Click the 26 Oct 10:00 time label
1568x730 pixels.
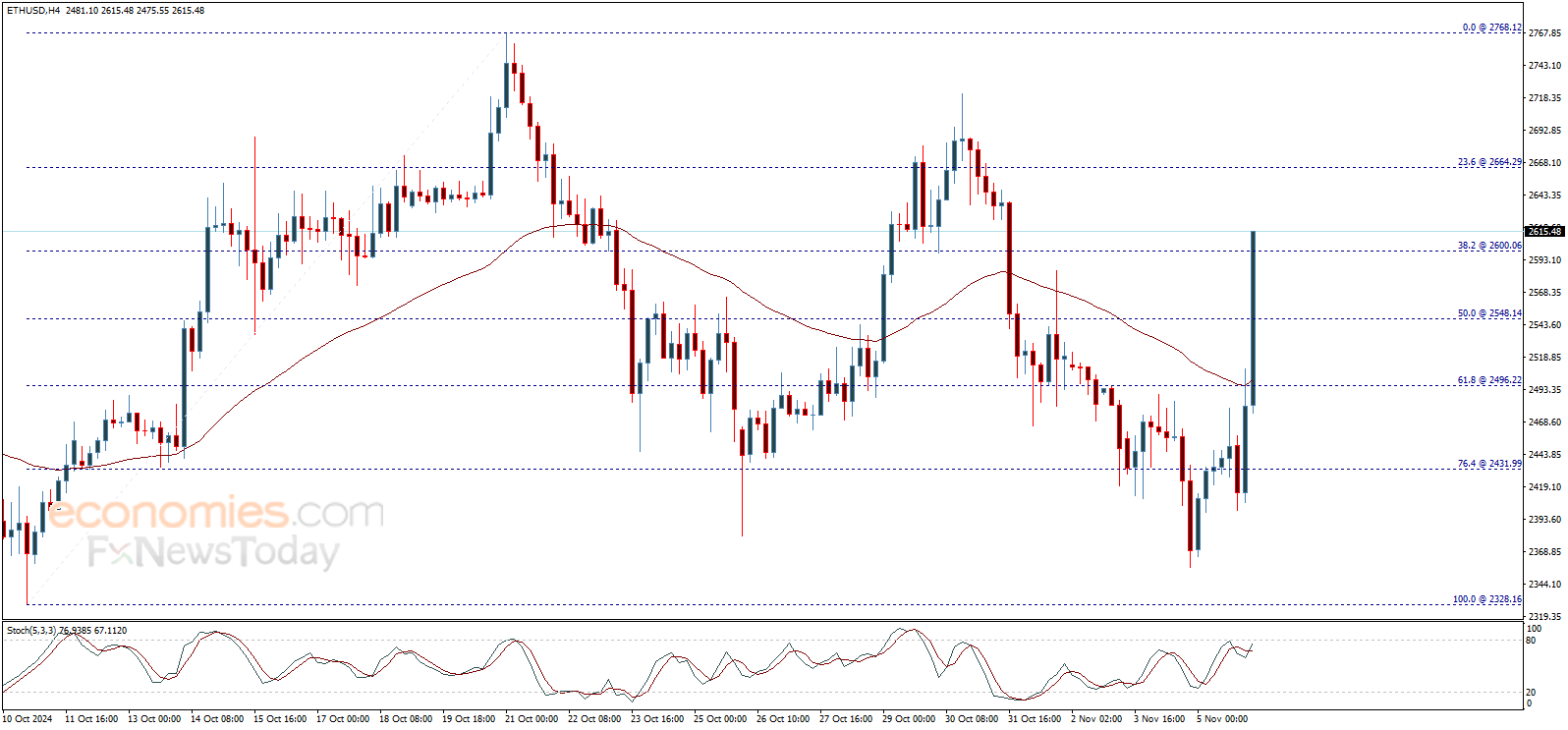coord(783,719)
